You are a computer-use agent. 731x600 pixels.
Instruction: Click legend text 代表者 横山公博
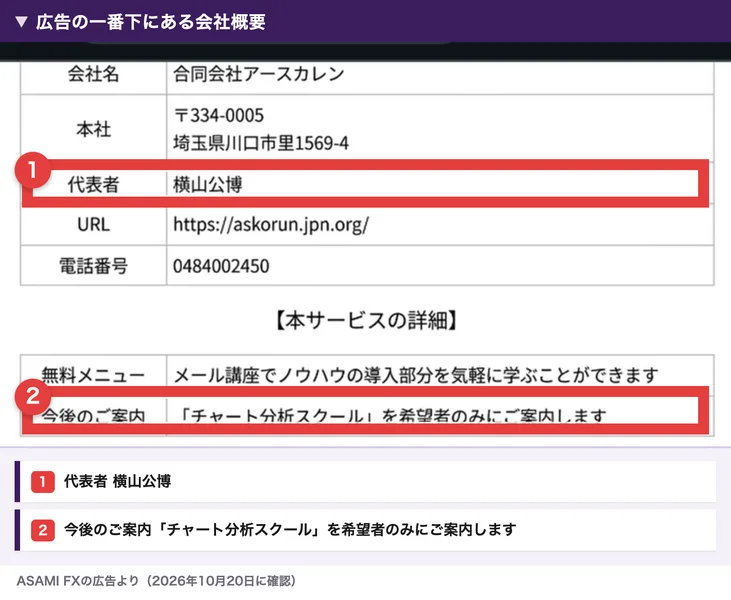pyautogui.click(x=117, y=482)
